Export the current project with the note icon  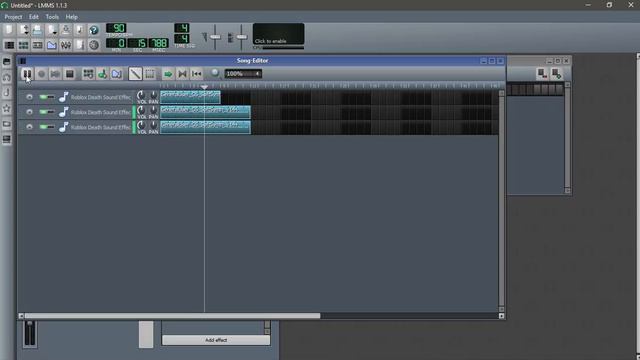pos(80,30)
